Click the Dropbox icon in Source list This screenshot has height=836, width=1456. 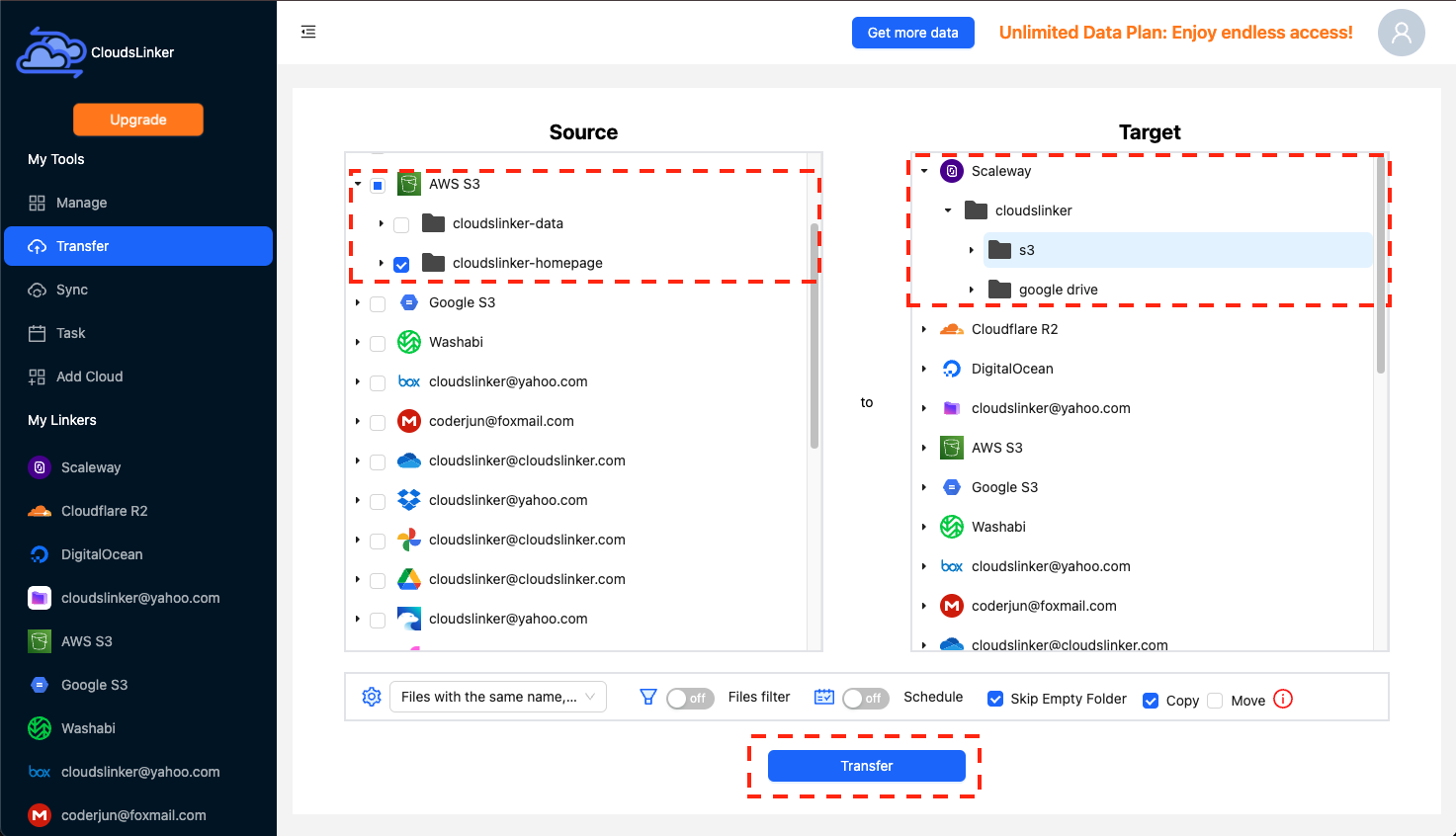(409, 500)
